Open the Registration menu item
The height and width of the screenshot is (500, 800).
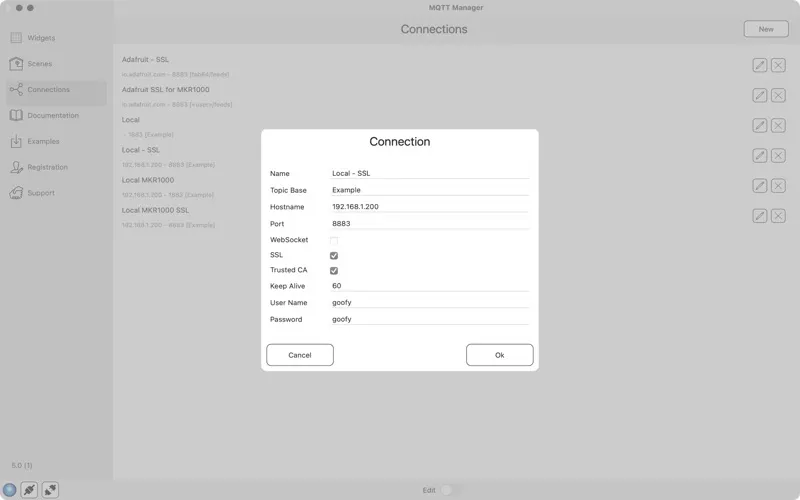(x=47, y=168)
